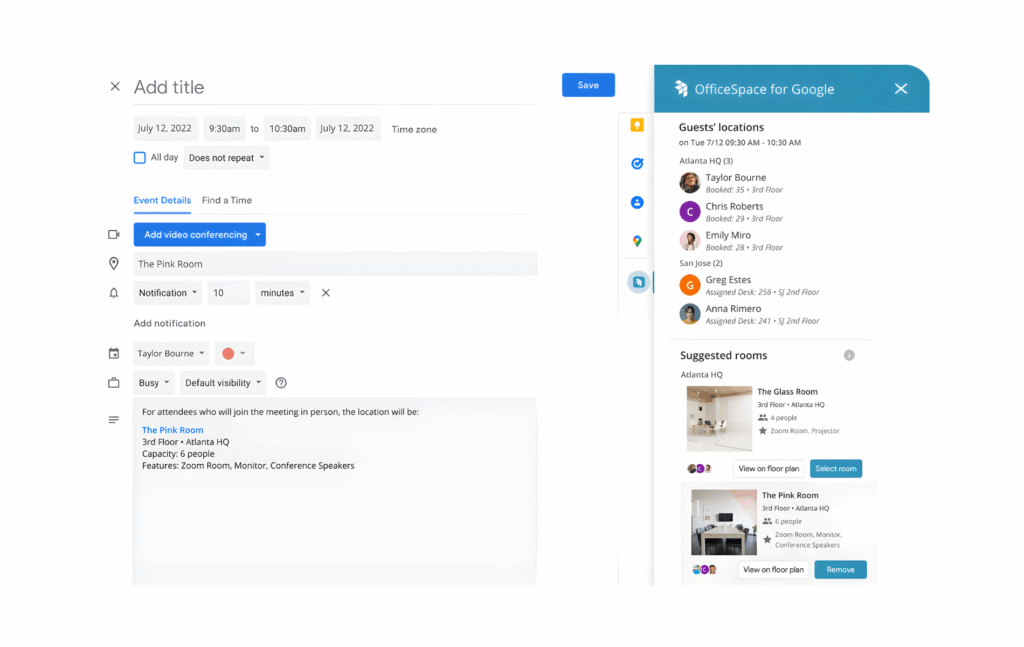Open Google Contacts side panel icon

pyautogui.click(x=637, y=202)
